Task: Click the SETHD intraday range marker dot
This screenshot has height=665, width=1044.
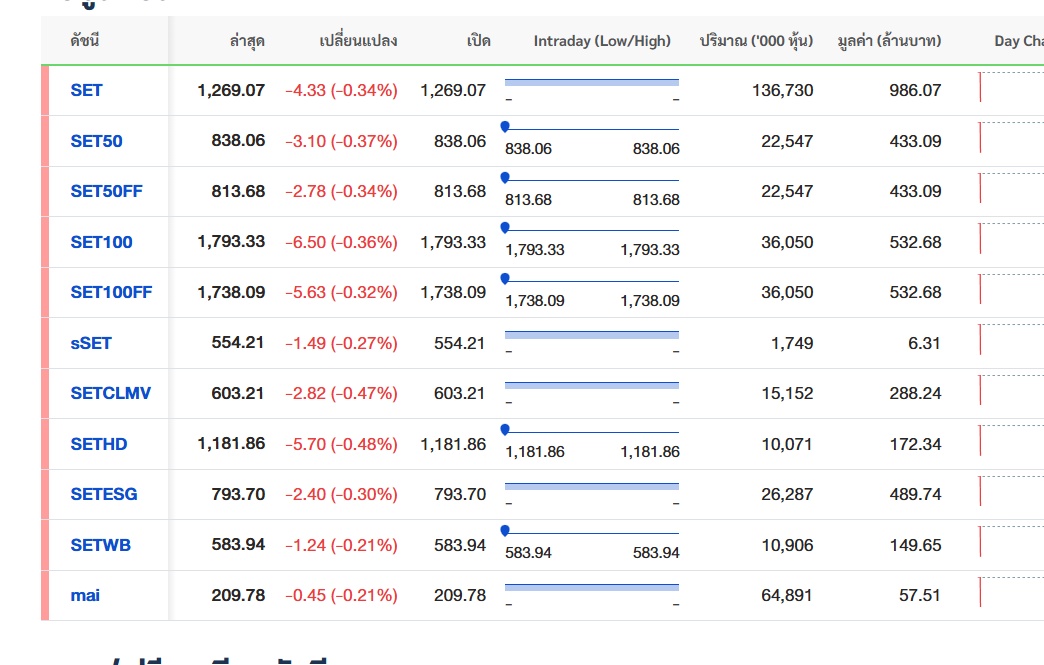Action: (505, 430)
